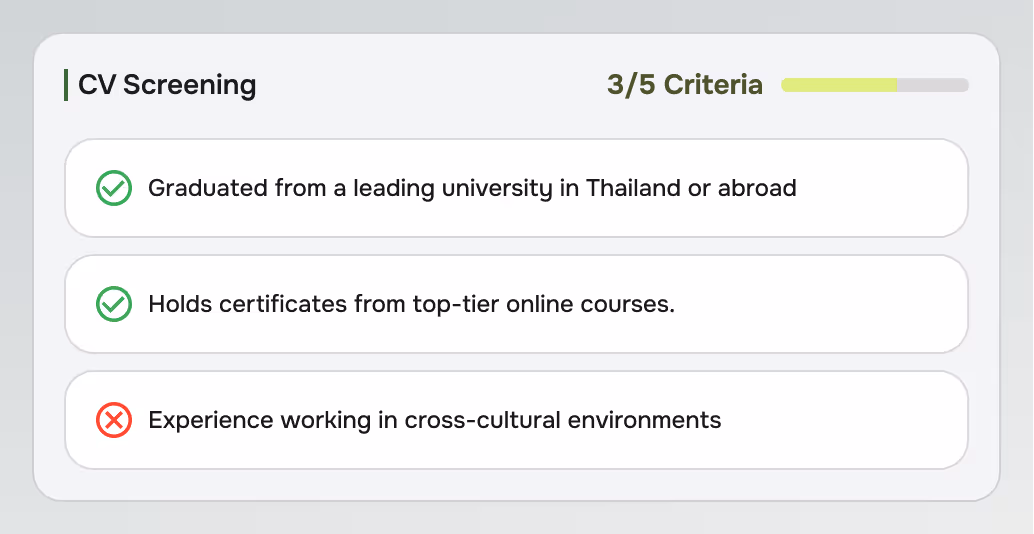Select the blank right area of cross-cultural card
The image size is (1034, 534).
tap(844, 420)
